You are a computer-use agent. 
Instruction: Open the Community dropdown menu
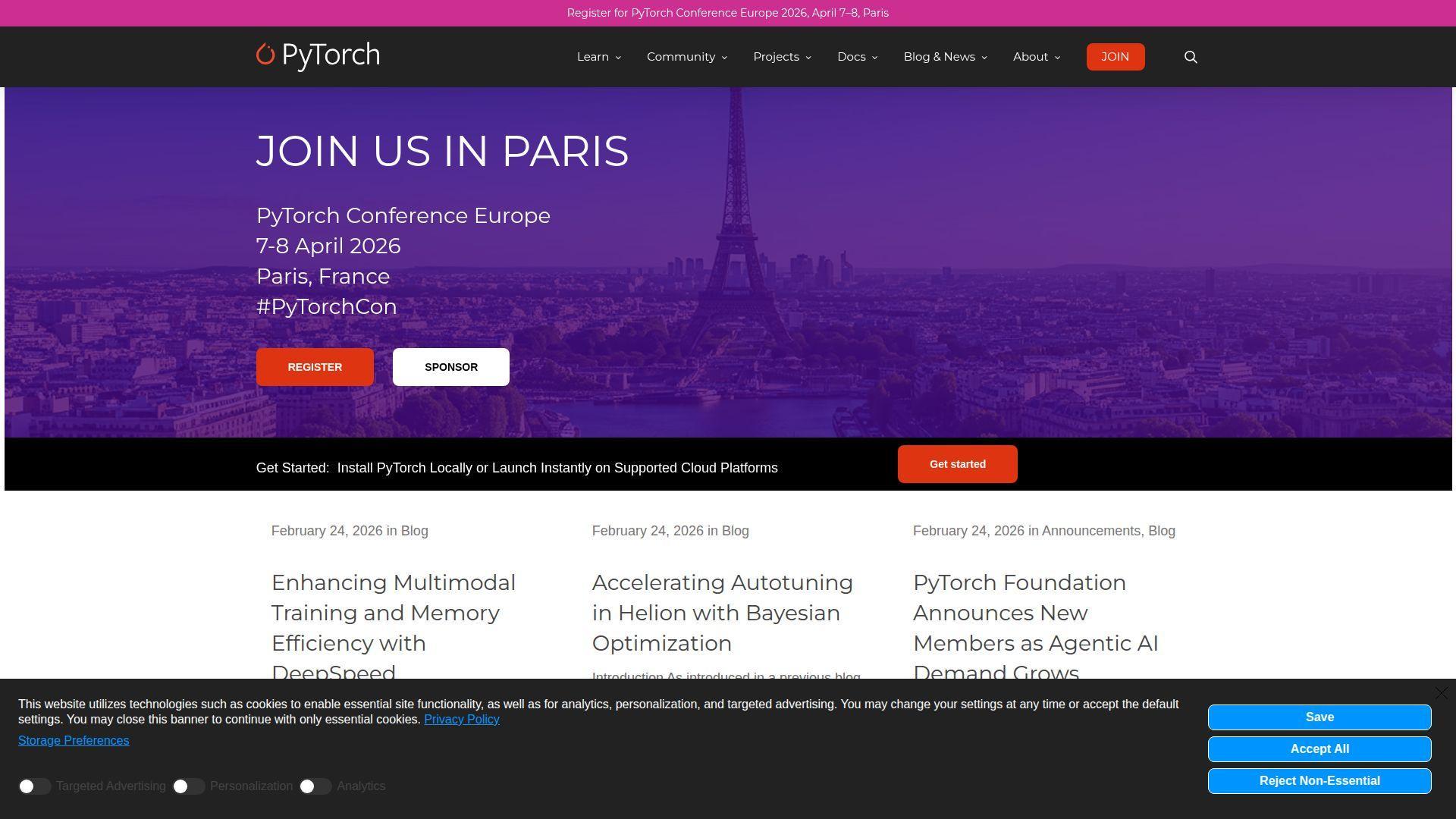(686, 57)
